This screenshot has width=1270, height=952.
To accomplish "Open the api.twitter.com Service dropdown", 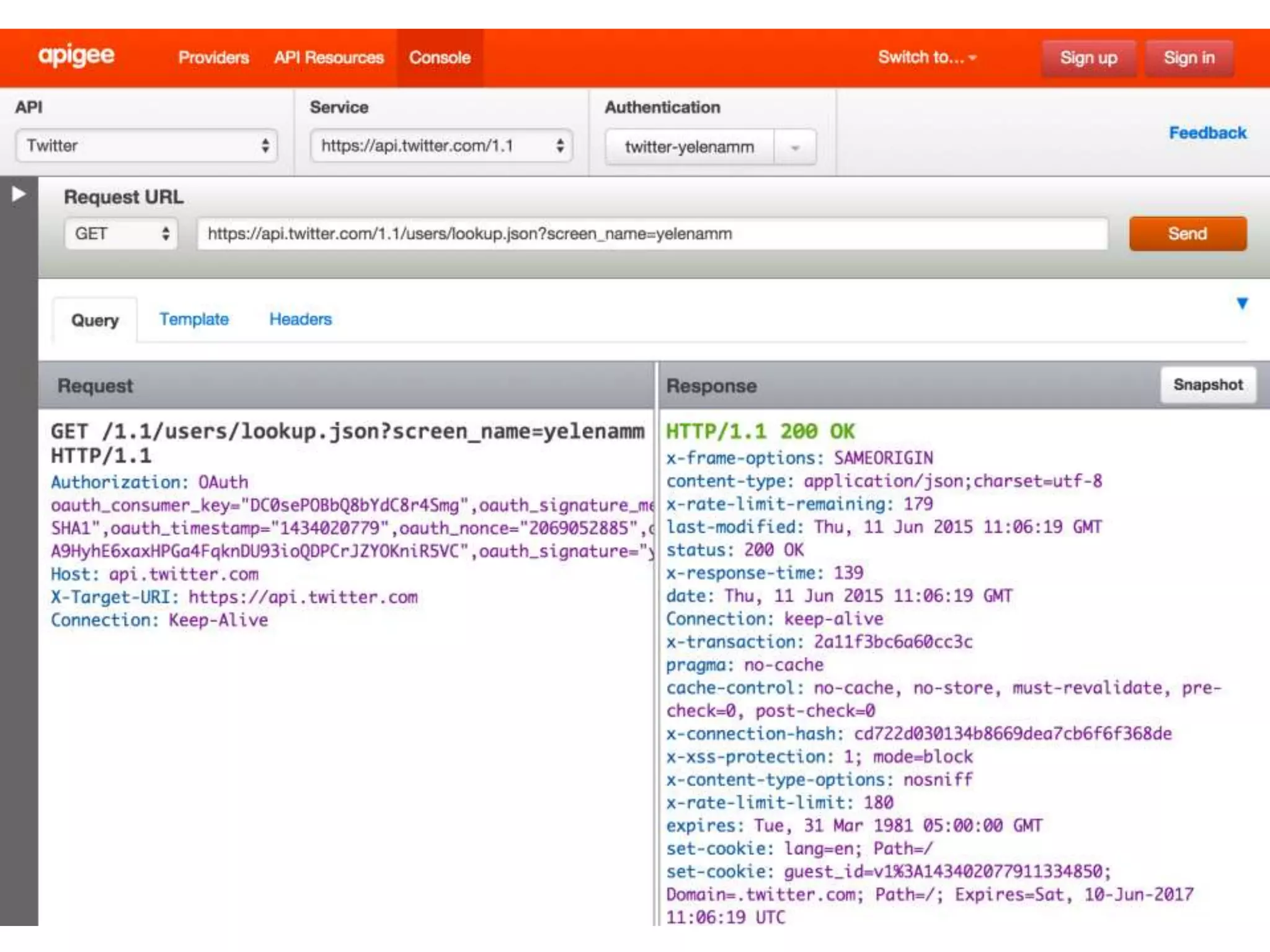I will click(441, 146).
